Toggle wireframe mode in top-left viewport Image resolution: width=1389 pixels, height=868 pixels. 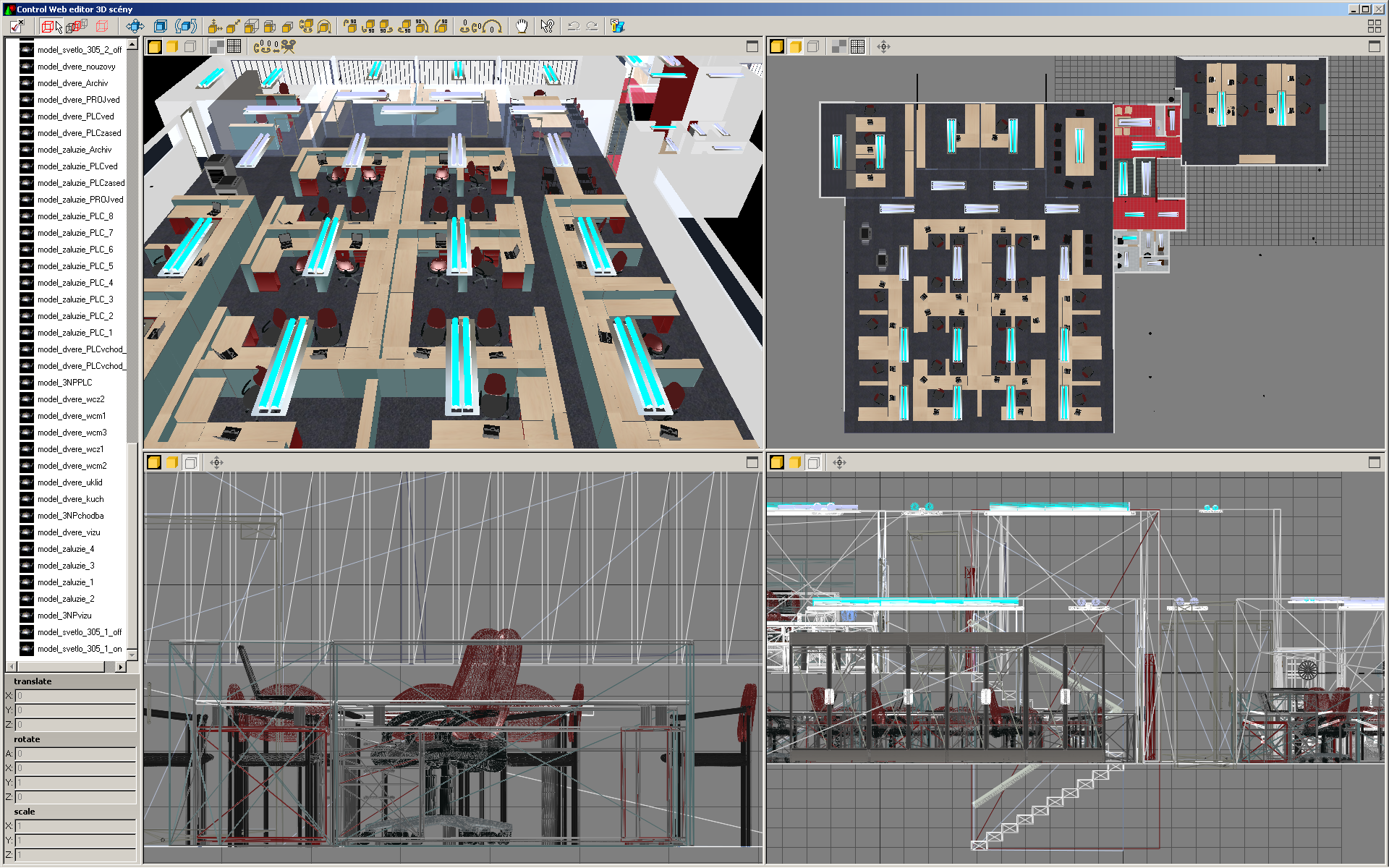coord(190,47)
